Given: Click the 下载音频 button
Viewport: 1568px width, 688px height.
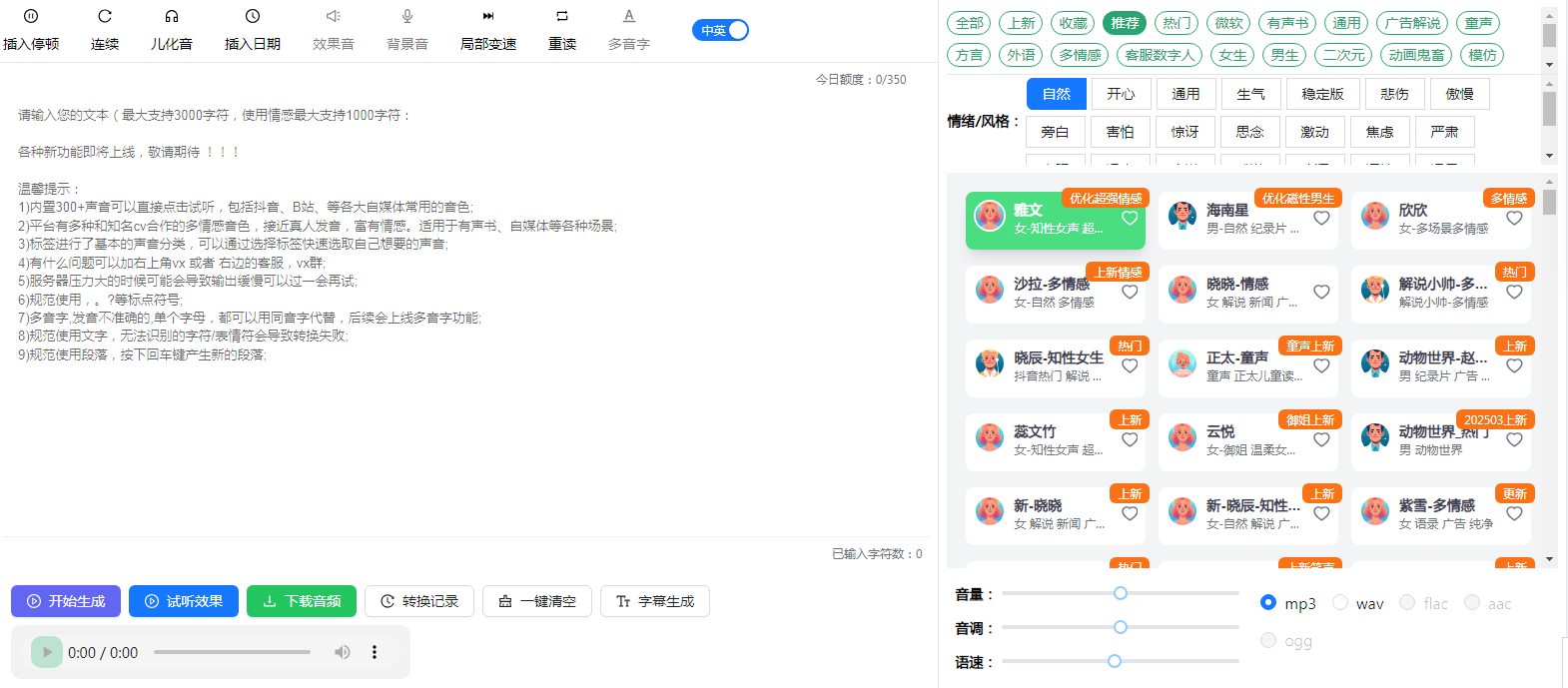Looking at the screenshot, I should 302,601.
